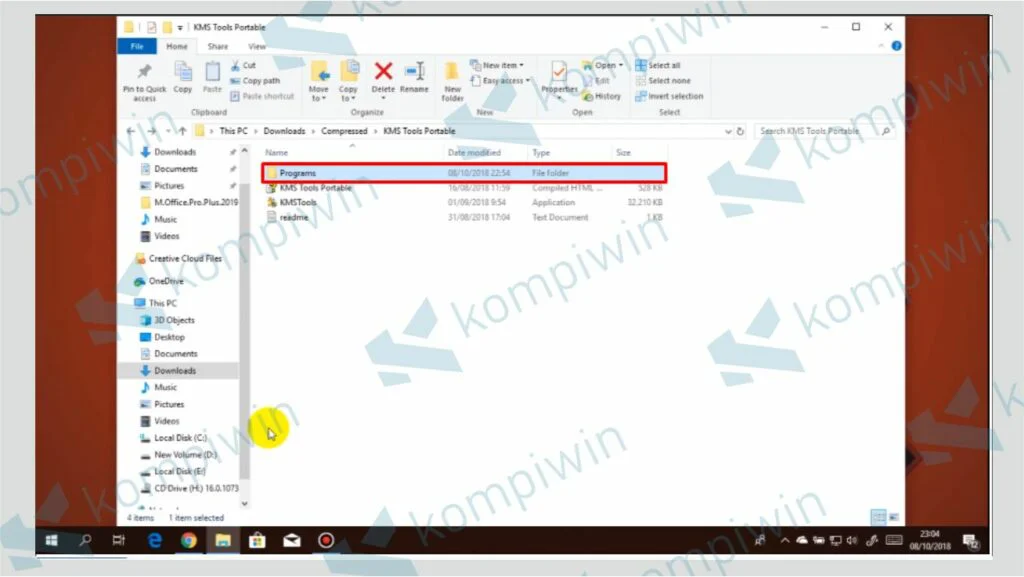Click Compressed in address breadcrumb
Screen dimensions: 1024x577
click(x=344, y=131)
